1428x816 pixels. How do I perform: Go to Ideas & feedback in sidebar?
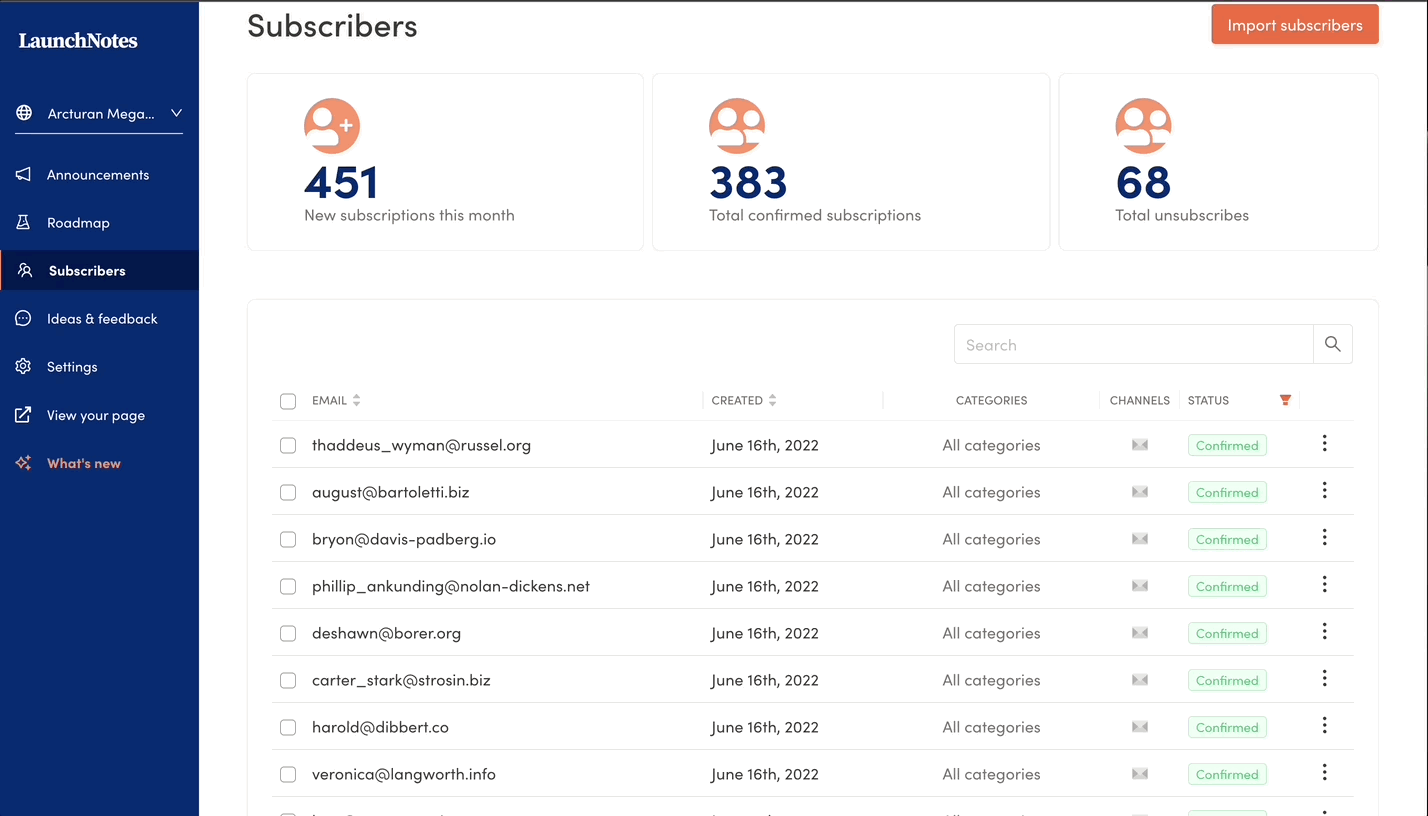pyautogui.click(x=102, y=319)
